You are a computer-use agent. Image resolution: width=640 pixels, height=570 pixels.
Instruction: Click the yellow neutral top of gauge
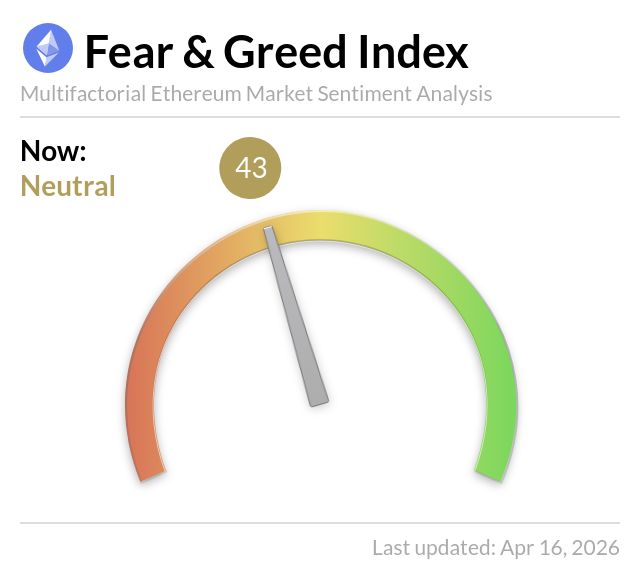[x=318, y=226]
